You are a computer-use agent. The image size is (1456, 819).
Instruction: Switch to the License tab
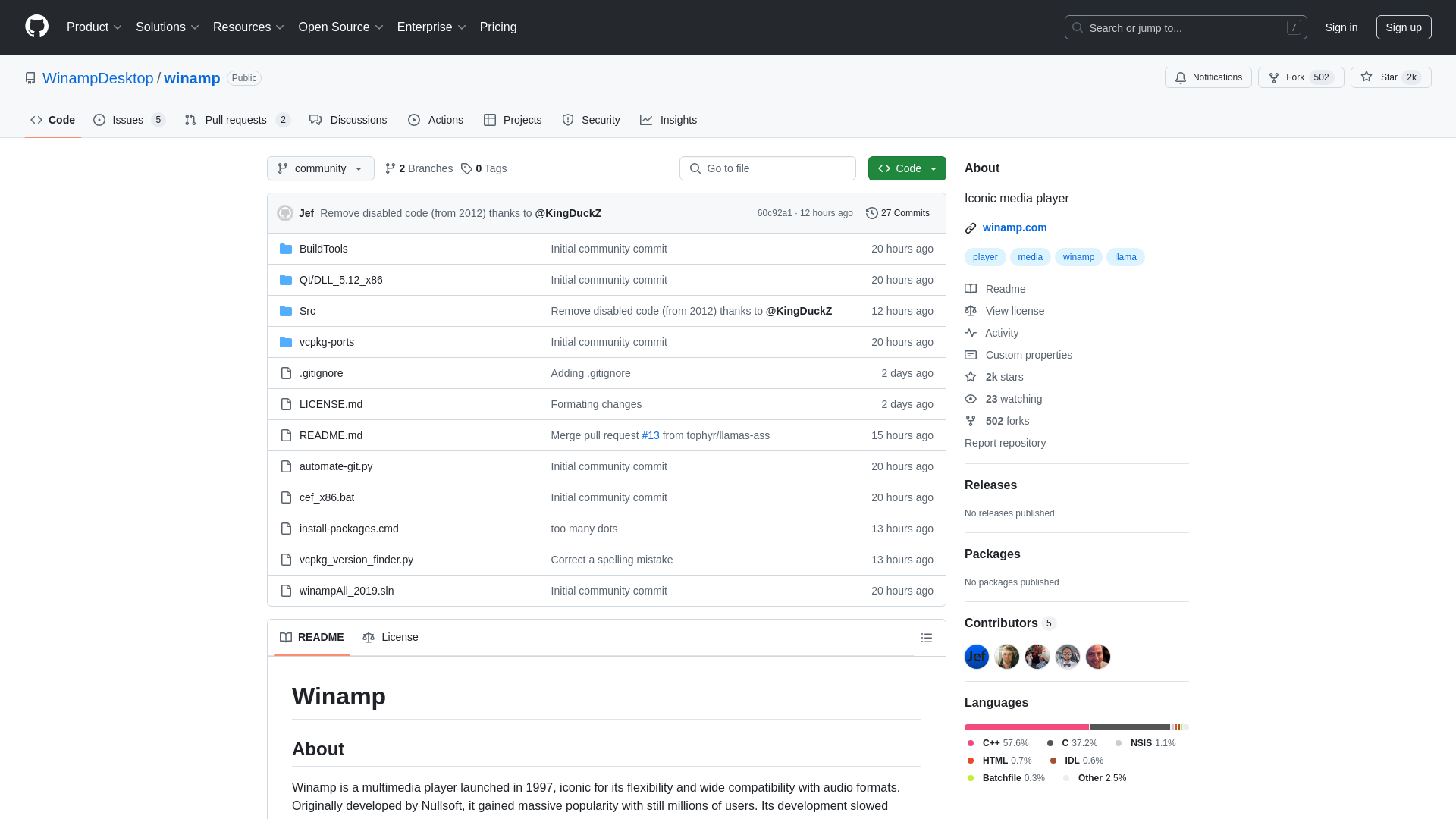[x=390, y=637]
